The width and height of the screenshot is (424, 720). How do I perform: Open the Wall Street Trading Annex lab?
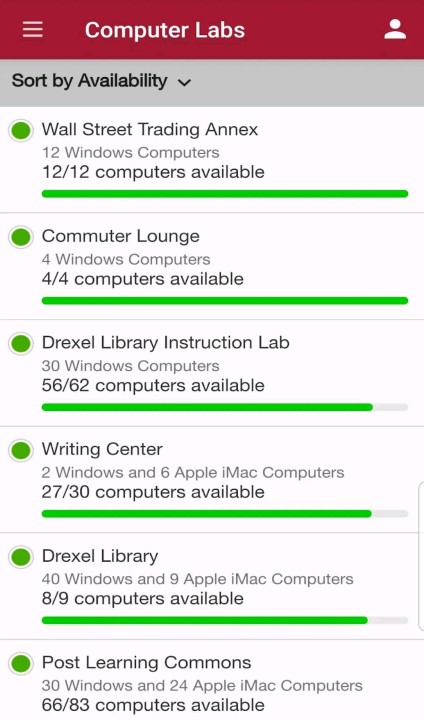(x=212, y=160)
